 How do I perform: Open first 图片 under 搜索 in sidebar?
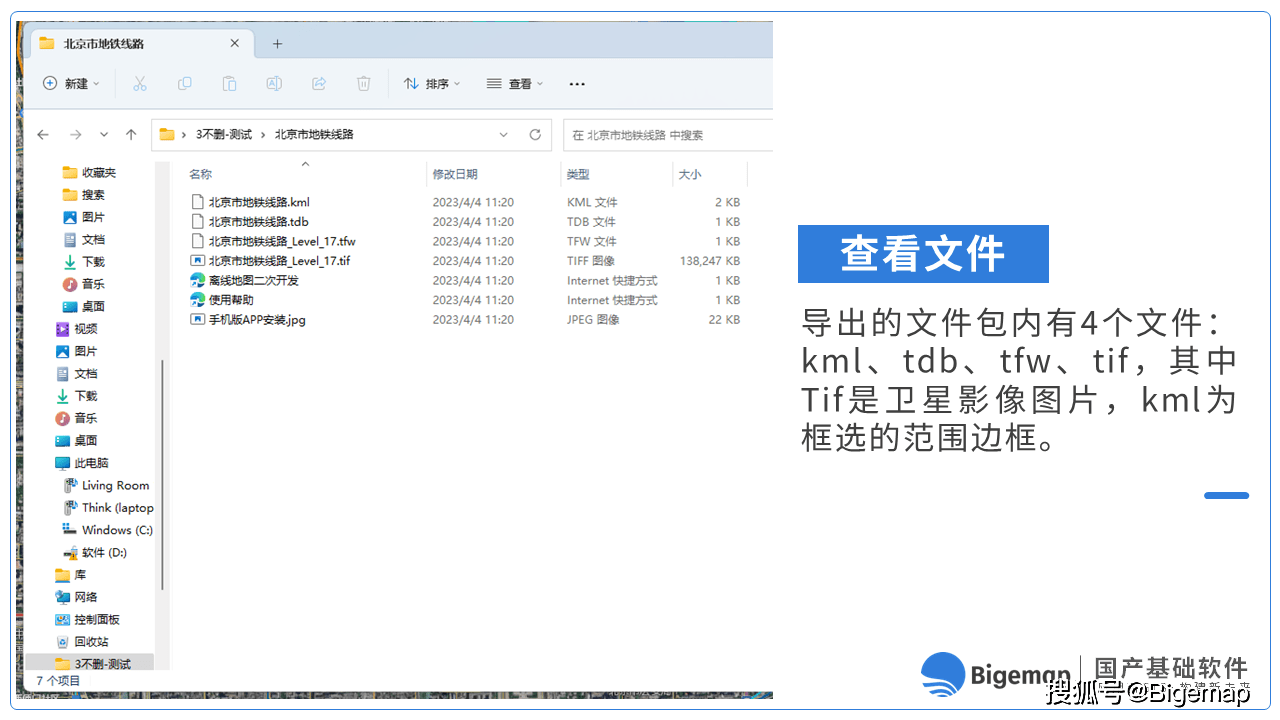(x=93, y=217)
